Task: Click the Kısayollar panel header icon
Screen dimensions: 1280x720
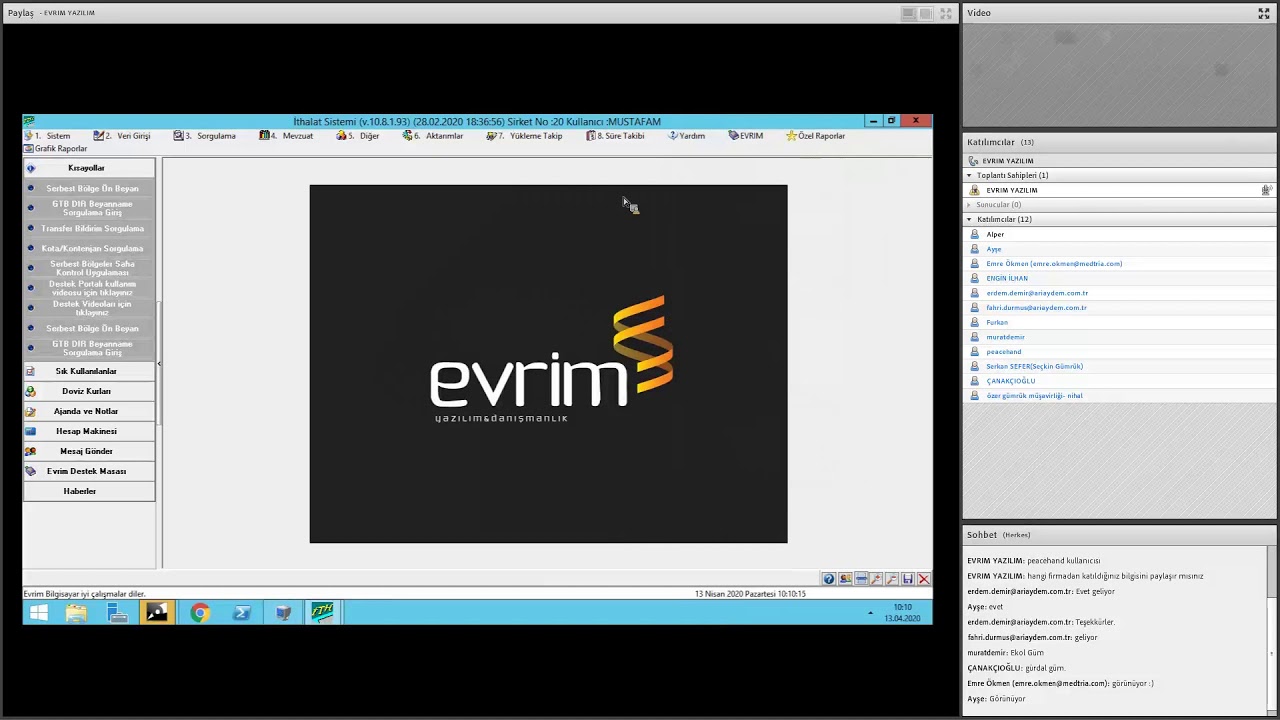Action: pos(30,168)
